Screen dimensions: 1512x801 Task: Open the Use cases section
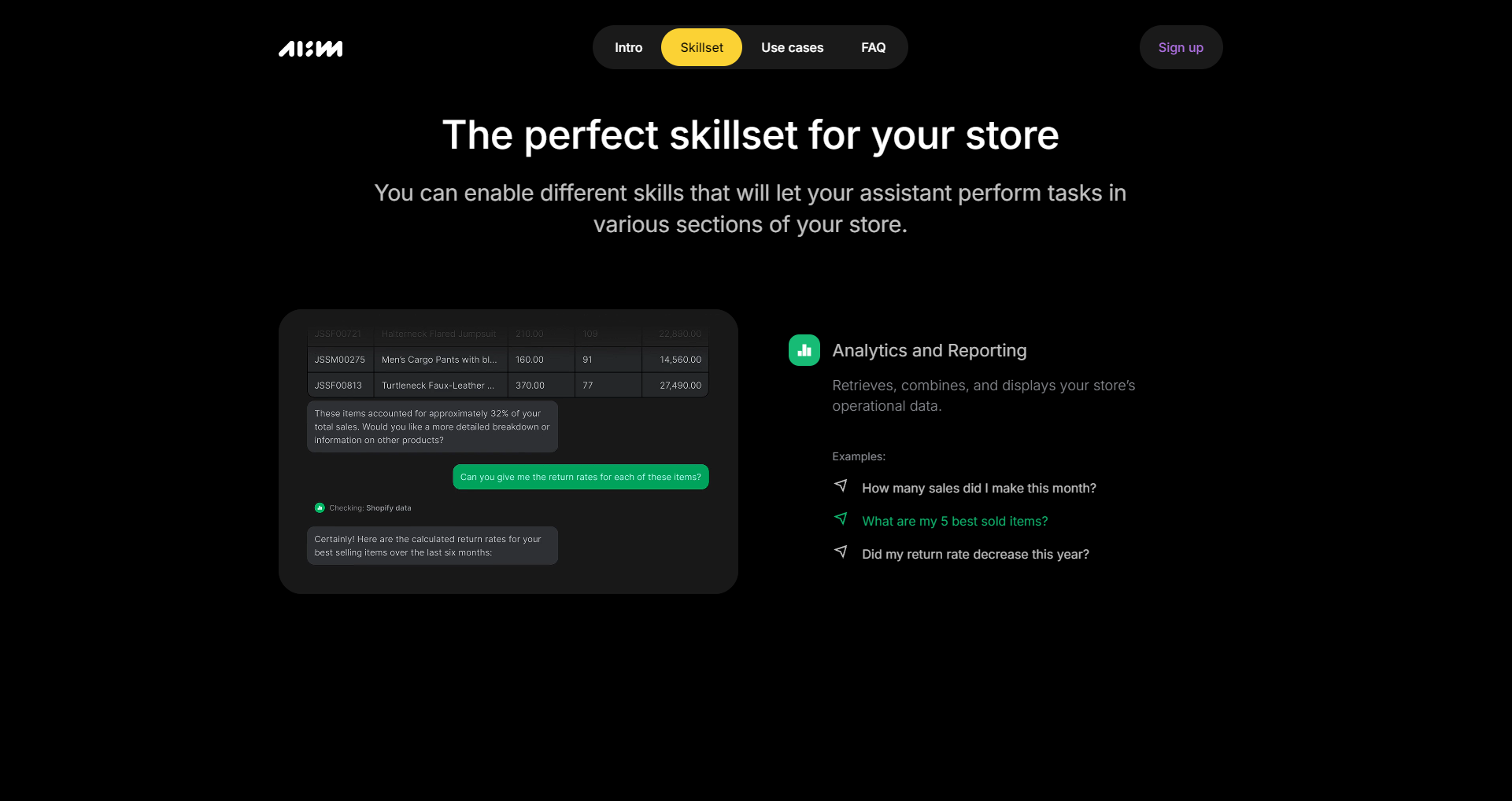tap(793, 47)
